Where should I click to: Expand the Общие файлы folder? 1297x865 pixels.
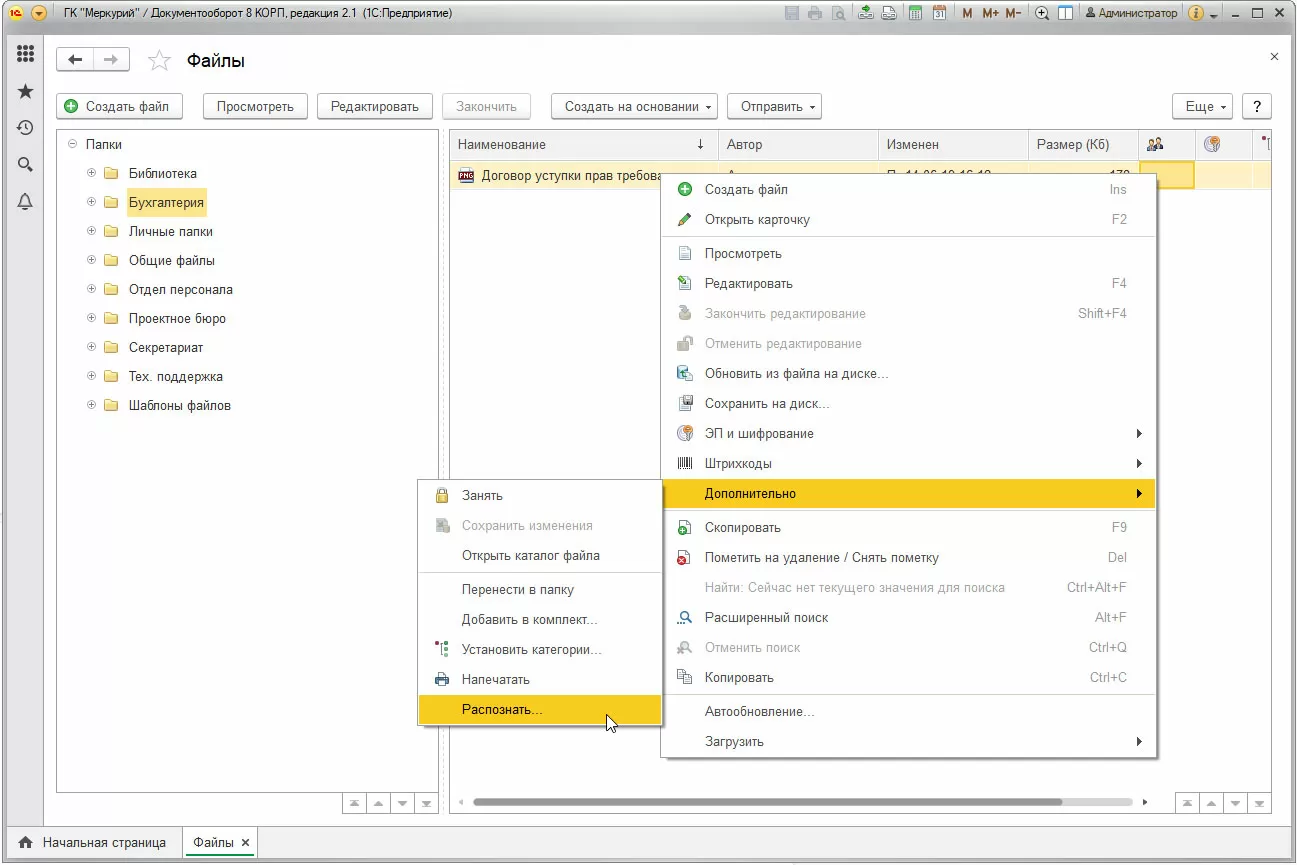[92, 260]
